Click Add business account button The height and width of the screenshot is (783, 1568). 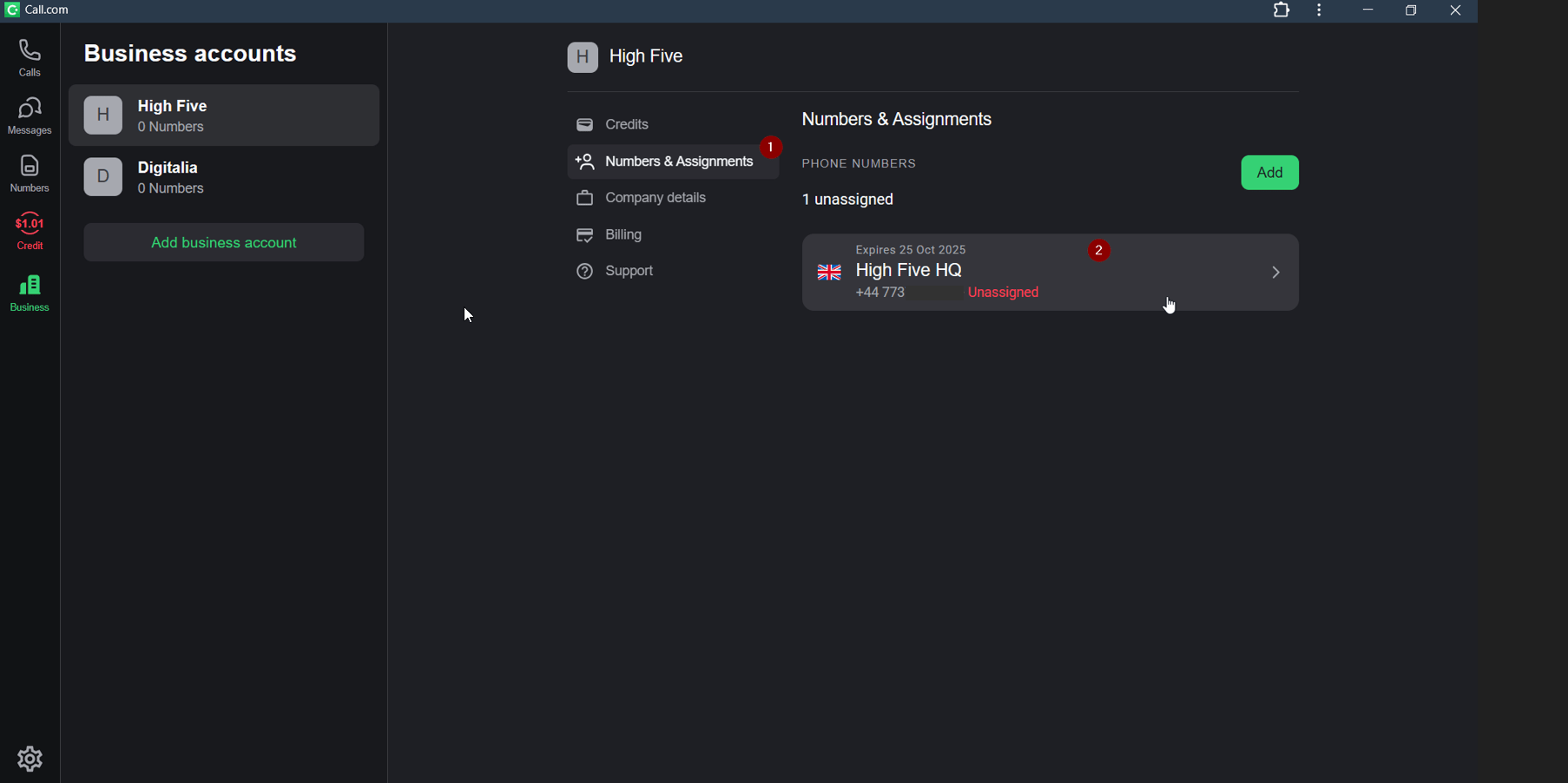[224, 243]
